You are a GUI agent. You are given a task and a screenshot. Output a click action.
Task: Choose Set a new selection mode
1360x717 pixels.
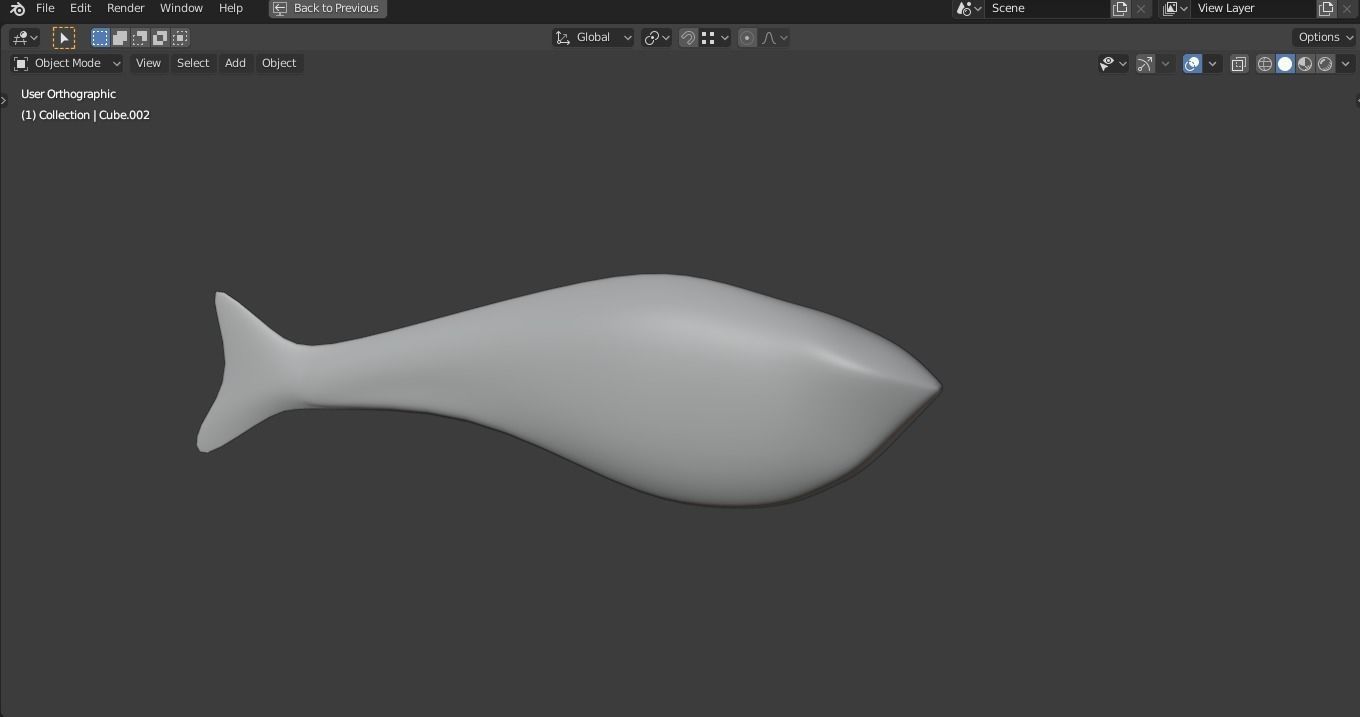click(x=100, y=38)
